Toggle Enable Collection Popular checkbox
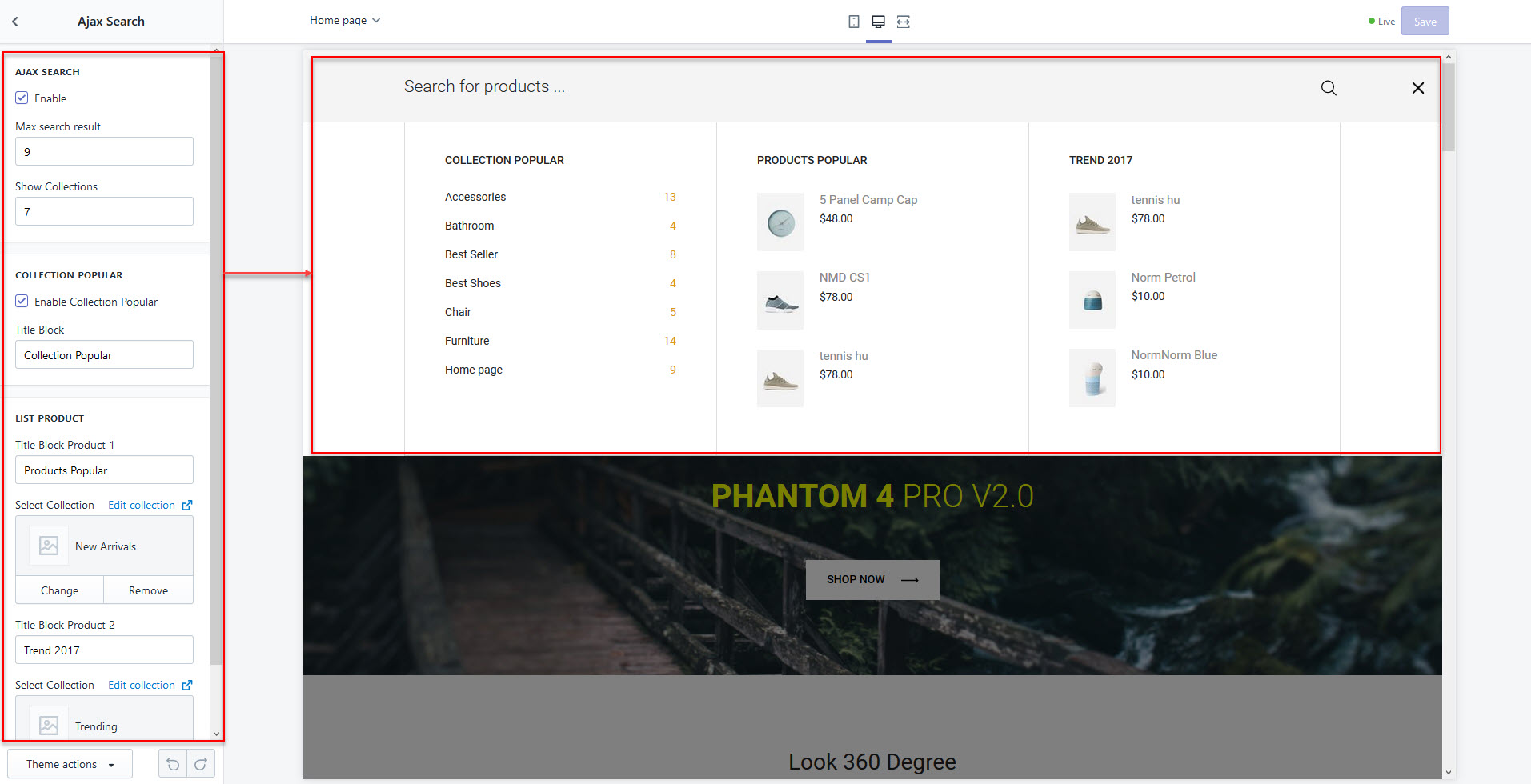This screenshot has height=784, width=1531. pyautogui.click(x=22, y=301)
